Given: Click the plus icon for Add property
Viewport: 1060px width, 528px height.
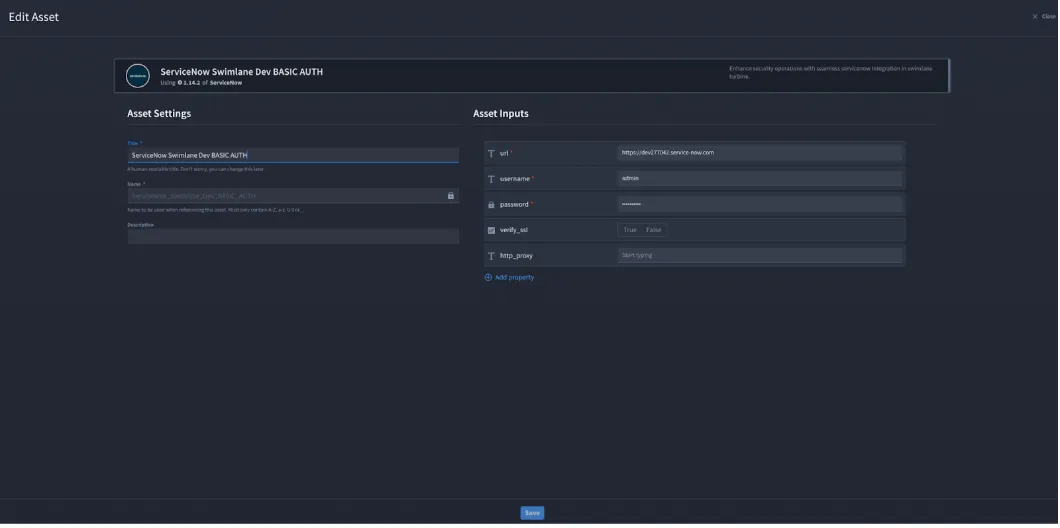Looking at the screenshot, I should click(488, 278).
